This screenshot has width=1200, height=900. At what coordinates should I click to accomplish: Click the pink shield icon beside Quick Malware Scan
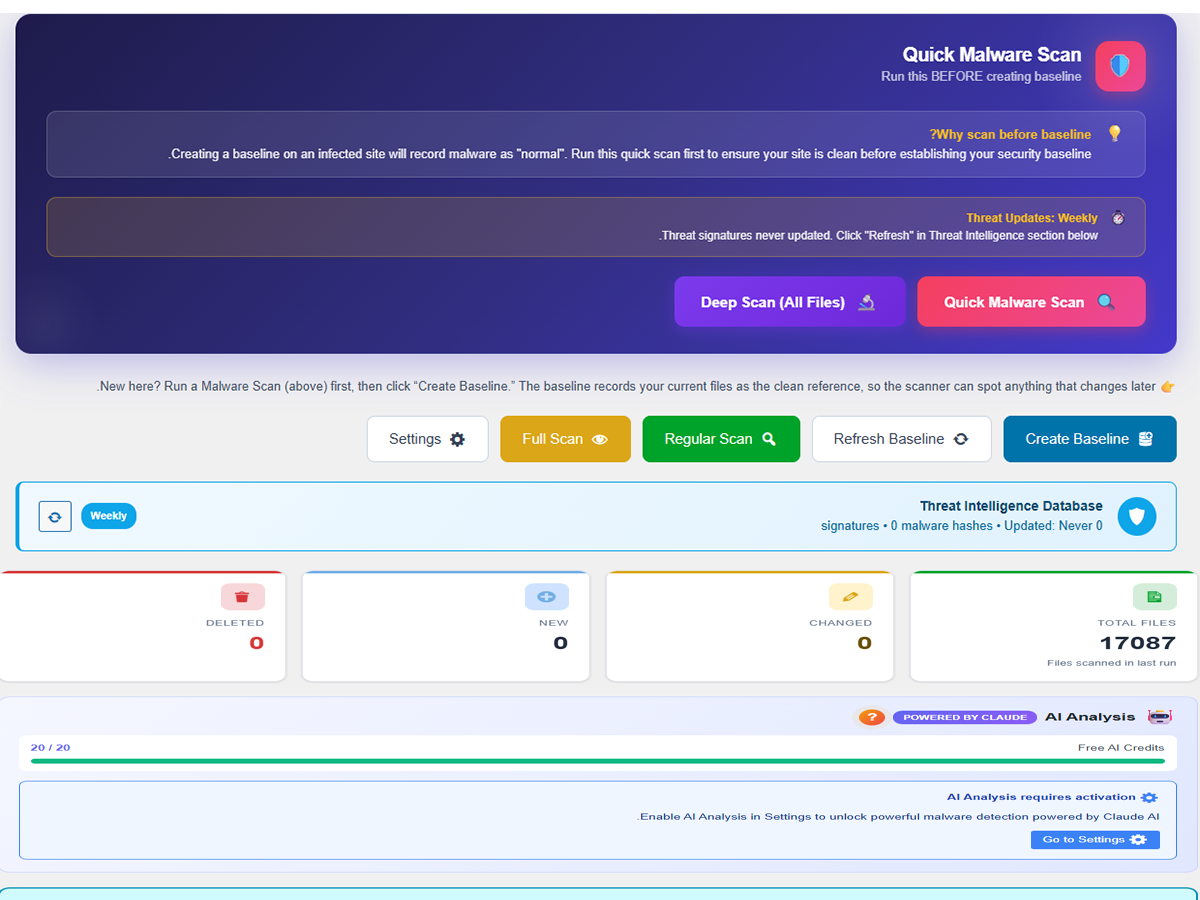(1120, 67)
